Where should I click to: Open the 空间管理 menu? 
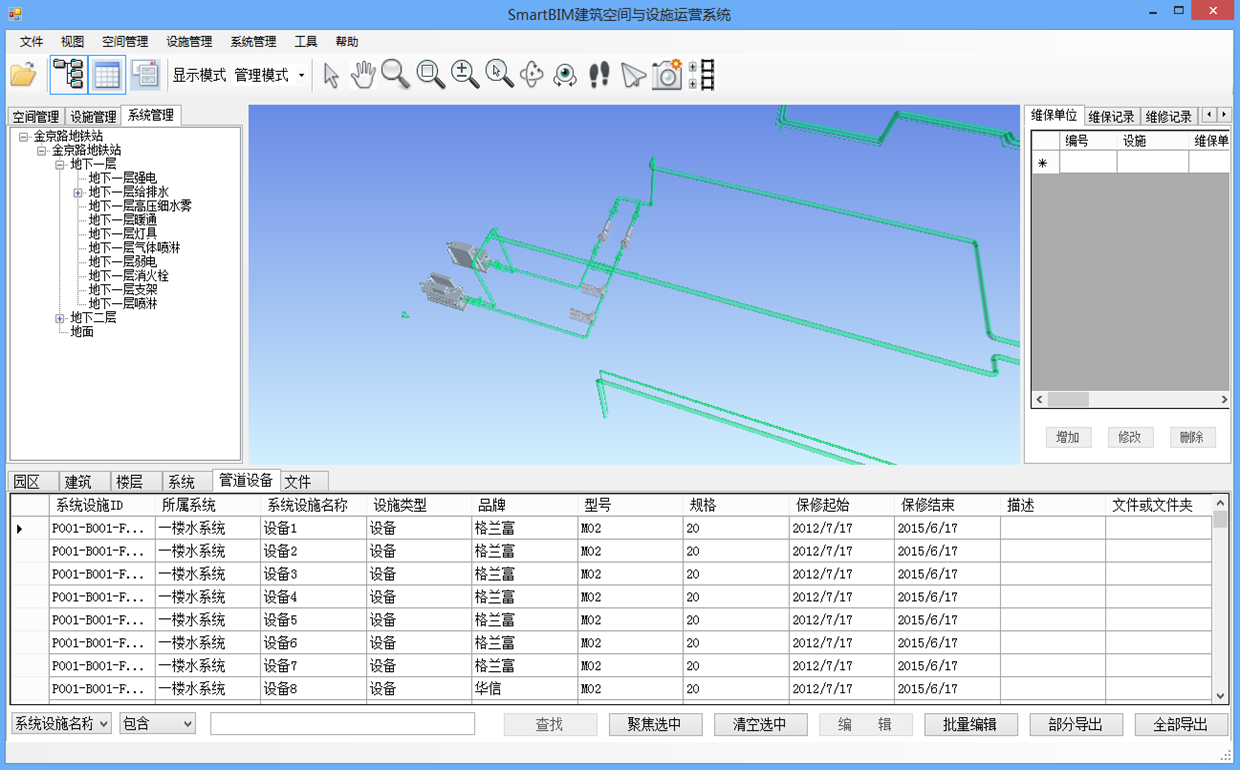click(125, 42)
